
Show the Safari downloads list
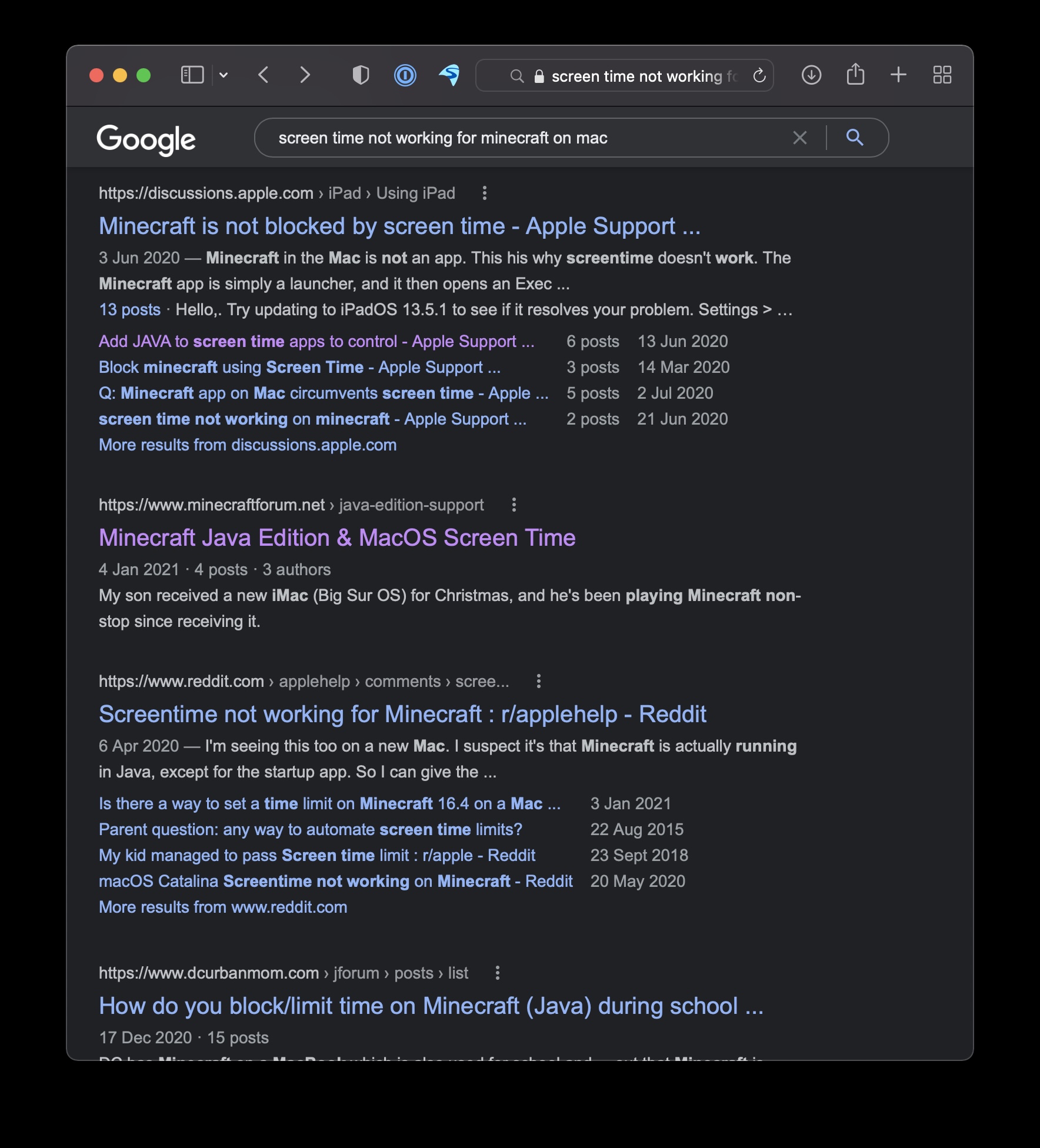811,75
